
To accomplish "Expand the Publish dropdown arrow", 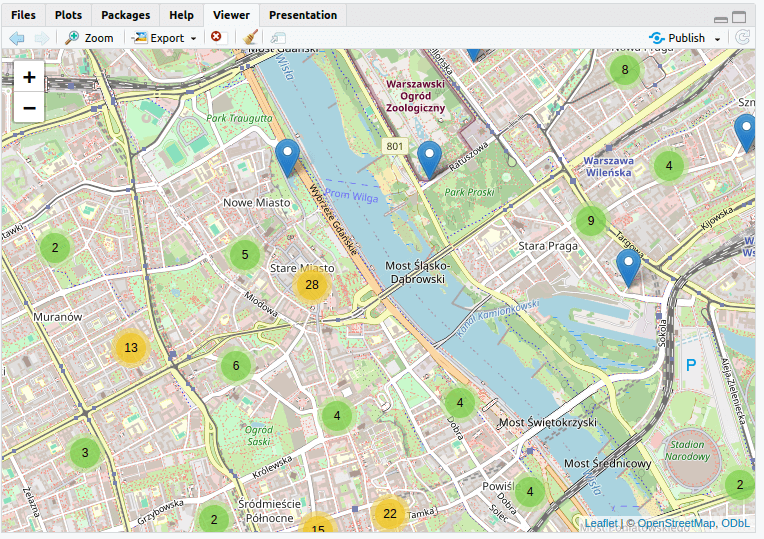I will point(717,39).
